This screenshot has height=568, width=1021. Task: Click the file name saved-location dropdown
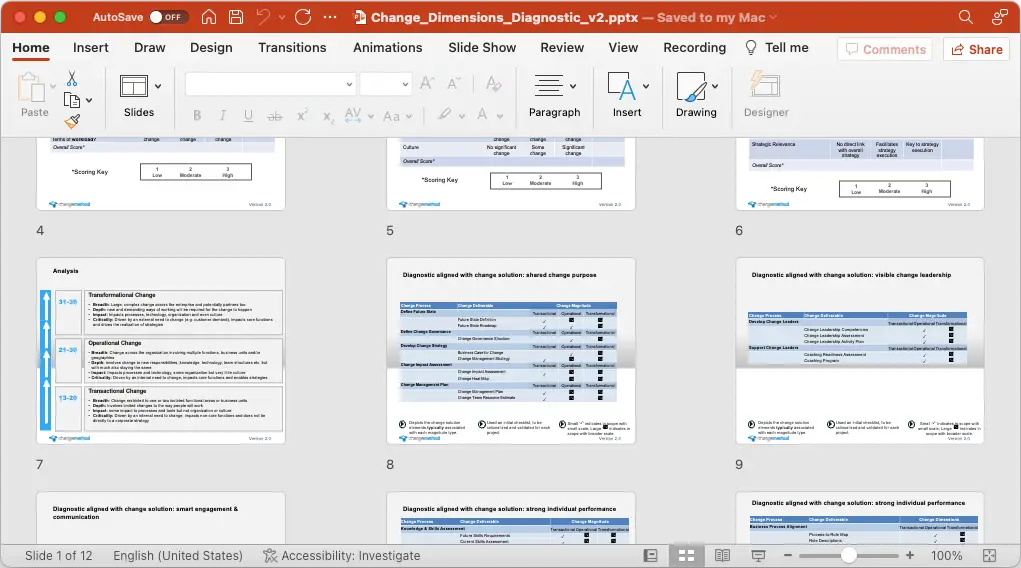773,18
